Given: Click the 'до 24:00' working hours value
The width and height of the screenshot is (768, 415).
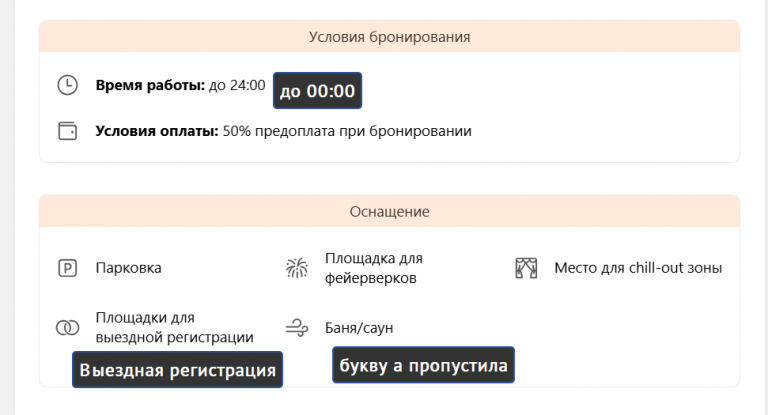Looking at the screenshot, I should pos(237,85).
